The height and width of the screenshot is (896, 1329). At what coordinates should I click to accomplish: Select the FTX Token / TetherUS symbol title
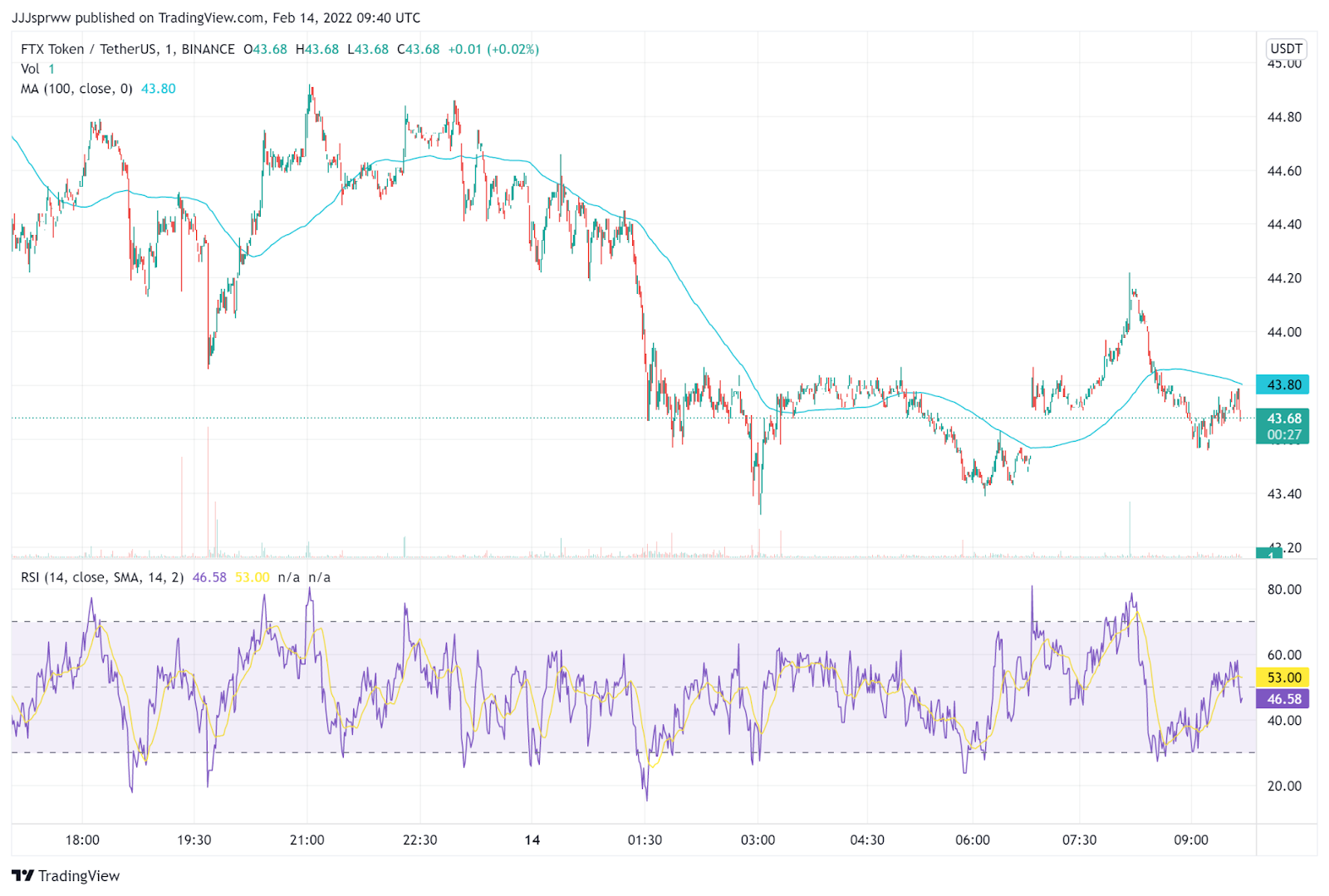pyautogui.click(x=128, y=49)
